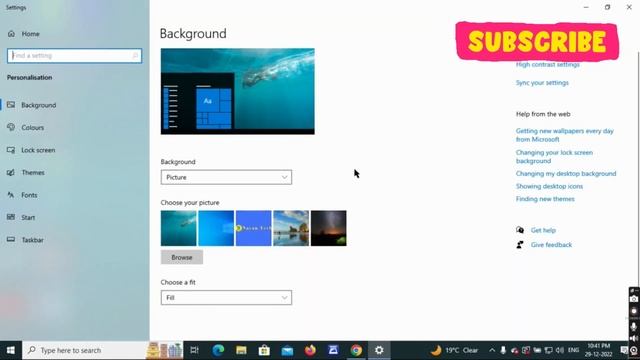Click the Give feedback person icon
The image size is (640, 360).
pyautogui.click(x=520, y=244)
